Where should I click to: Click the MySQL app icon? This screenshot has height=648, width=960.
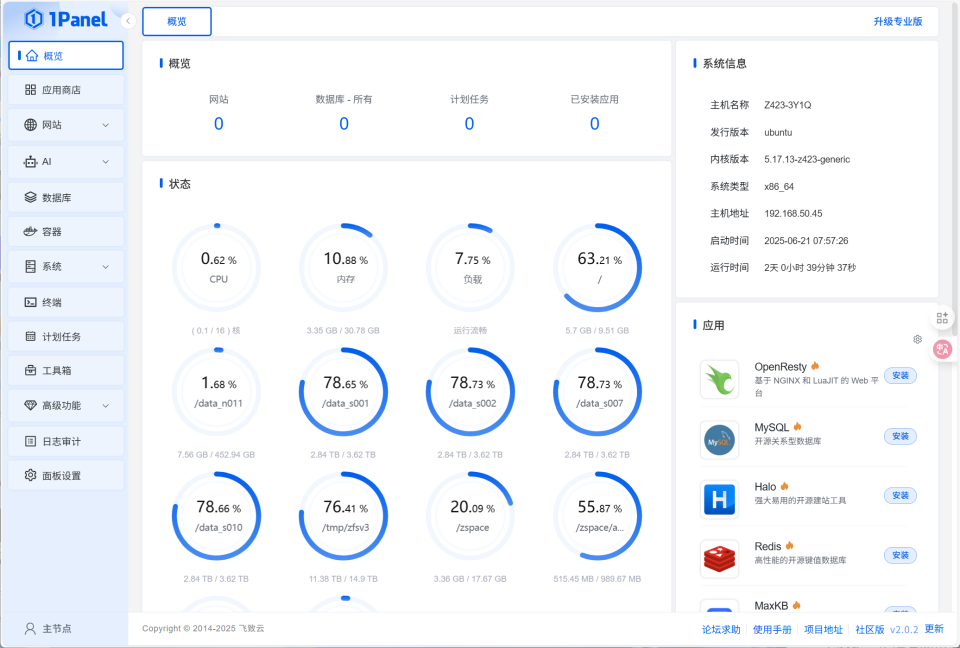pyautogui.click(x=719, y=440)
